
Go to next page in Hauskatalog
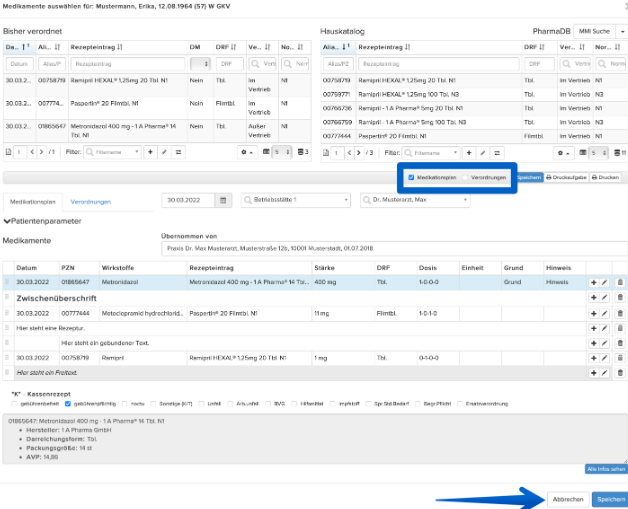coord(358,153)
